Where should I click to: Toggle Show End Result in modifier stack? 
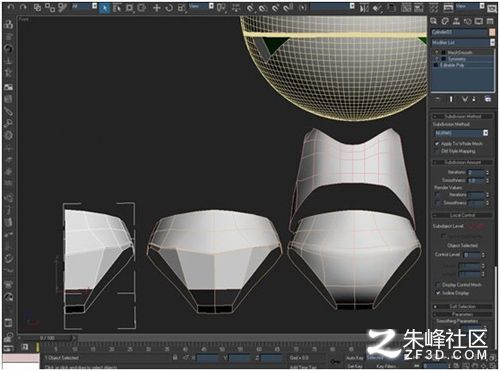[x=451, y=99]
